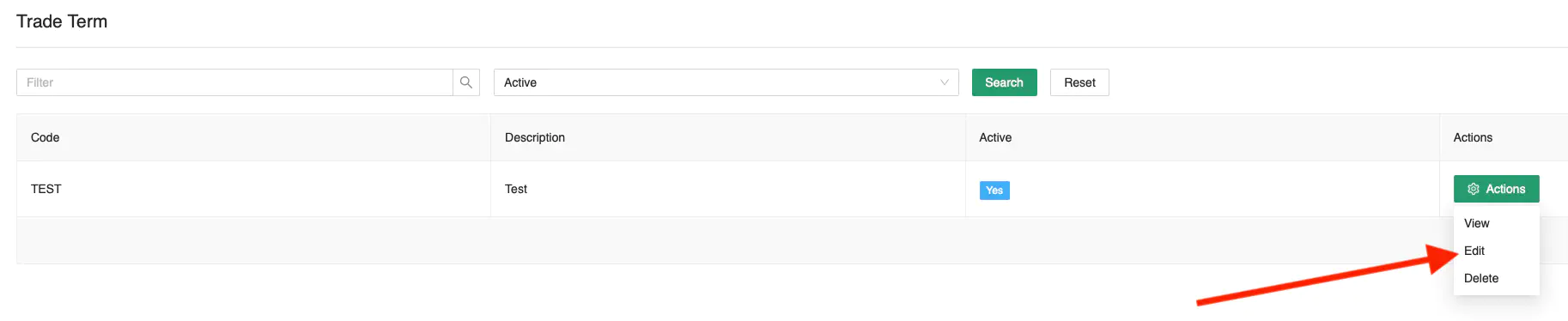Focus the Filter text input
This screenshot has height=321, width=1568.
(x=234, y=82)
